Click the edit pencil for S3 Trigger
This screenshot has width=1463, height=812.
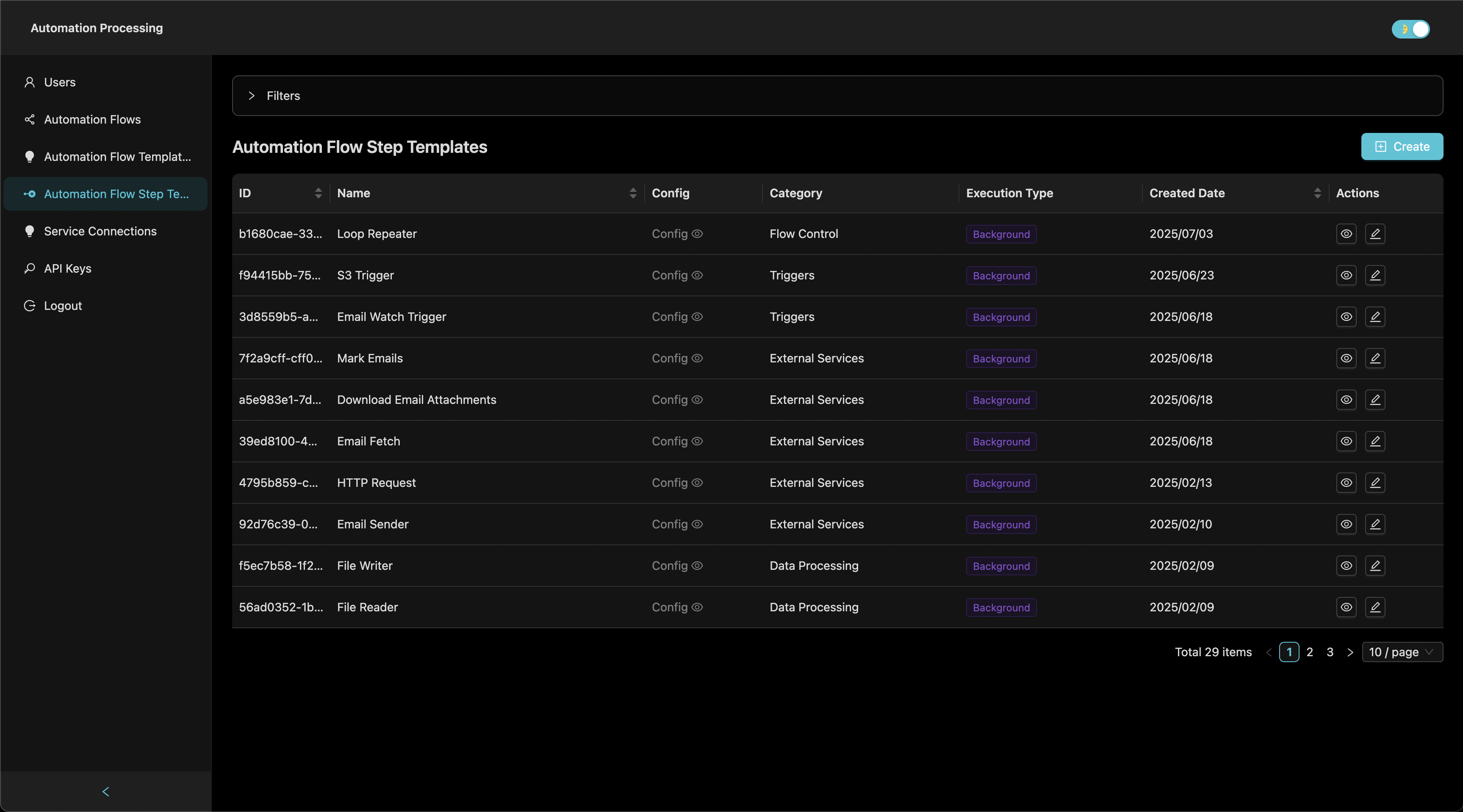(1376, 275)
